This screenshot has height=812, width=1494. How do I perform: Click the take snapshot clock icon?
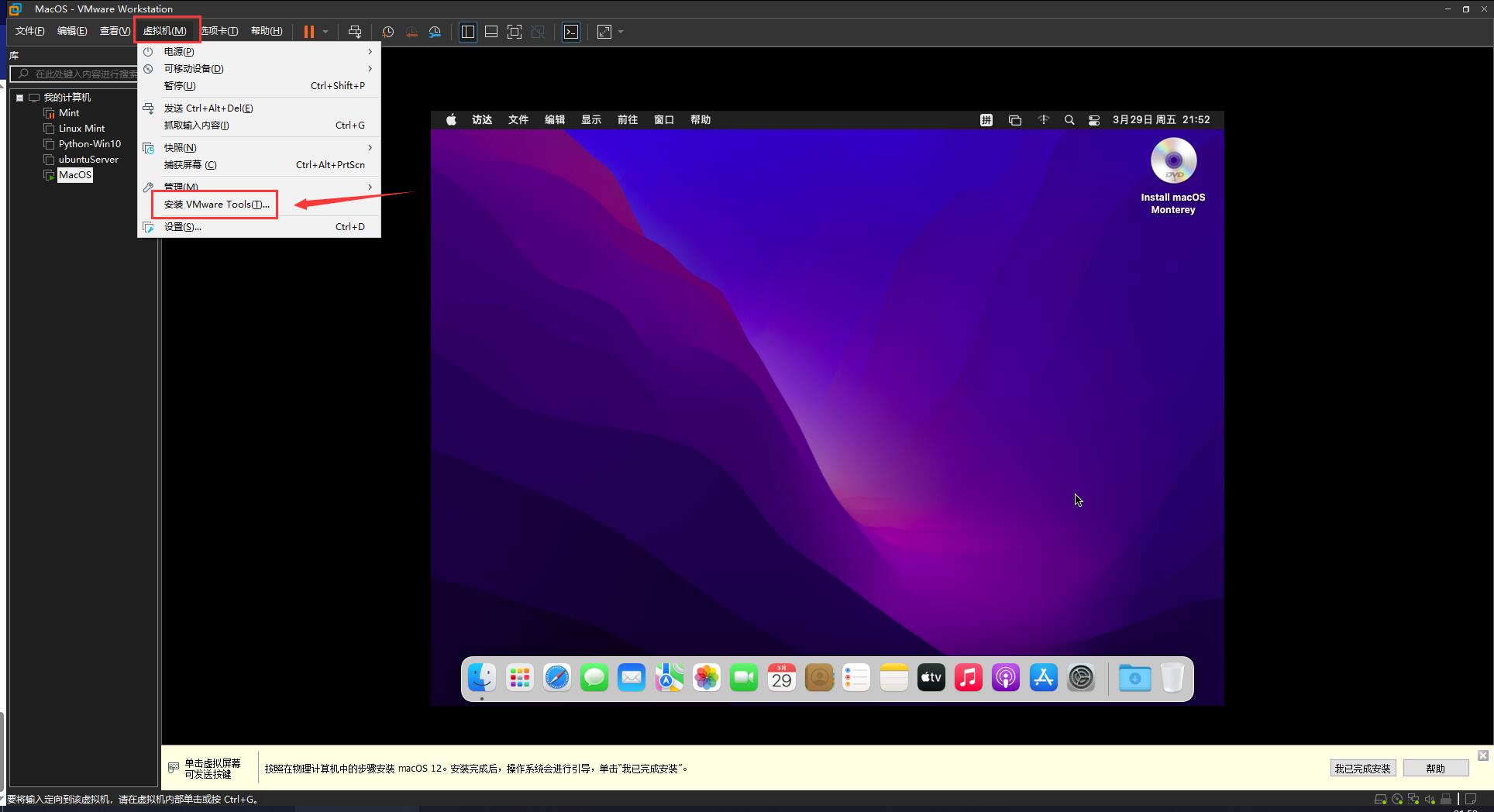(387, 32)
